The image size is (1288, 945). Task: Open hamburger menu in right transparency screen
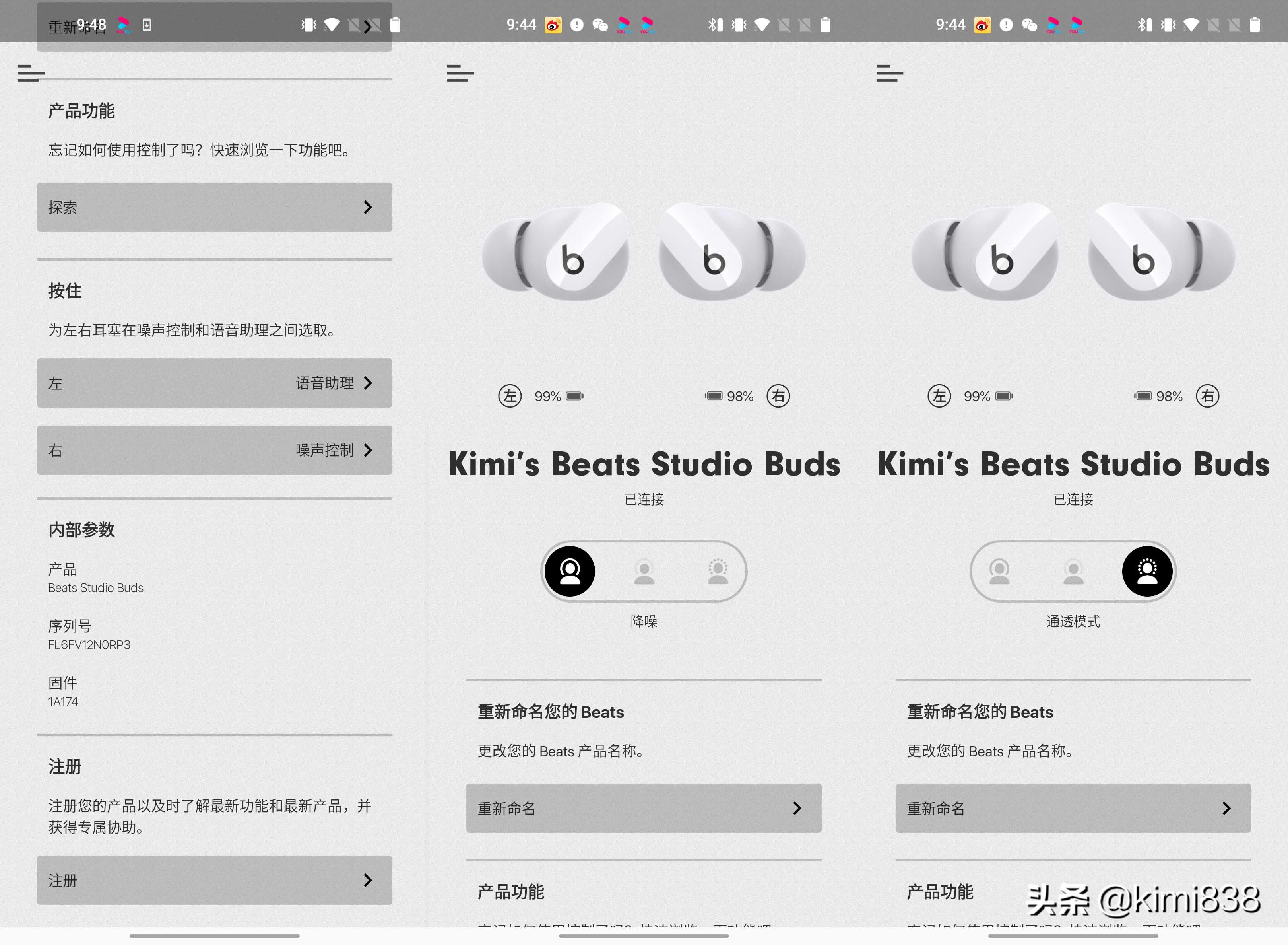click(890, 73)
